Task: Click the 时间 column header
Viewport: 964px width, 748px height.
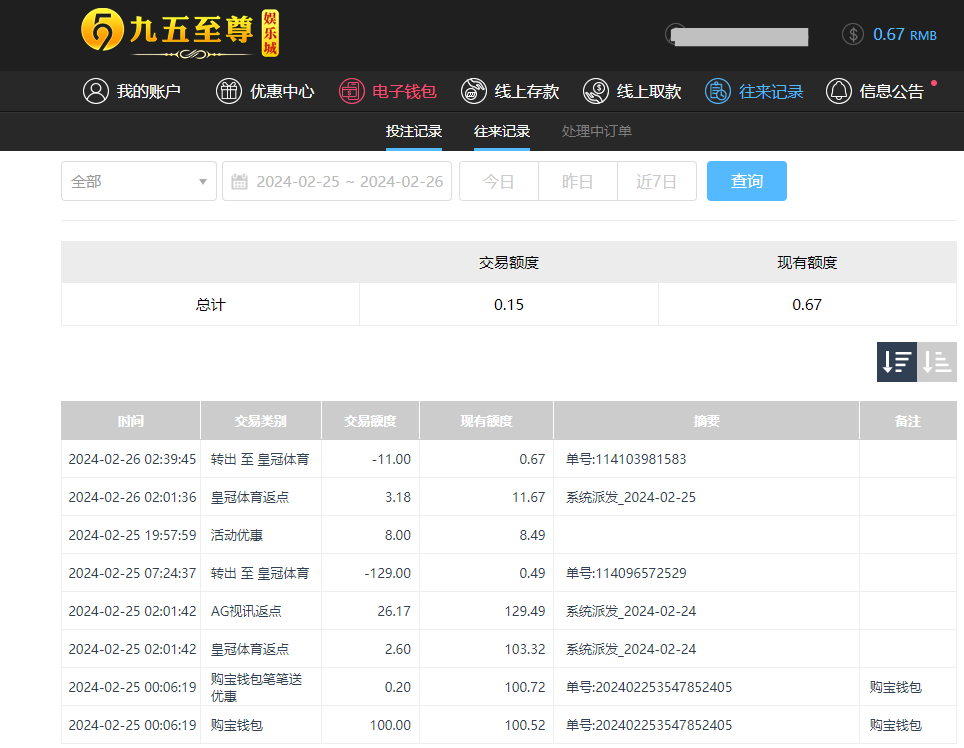Action: click(131, 421)
